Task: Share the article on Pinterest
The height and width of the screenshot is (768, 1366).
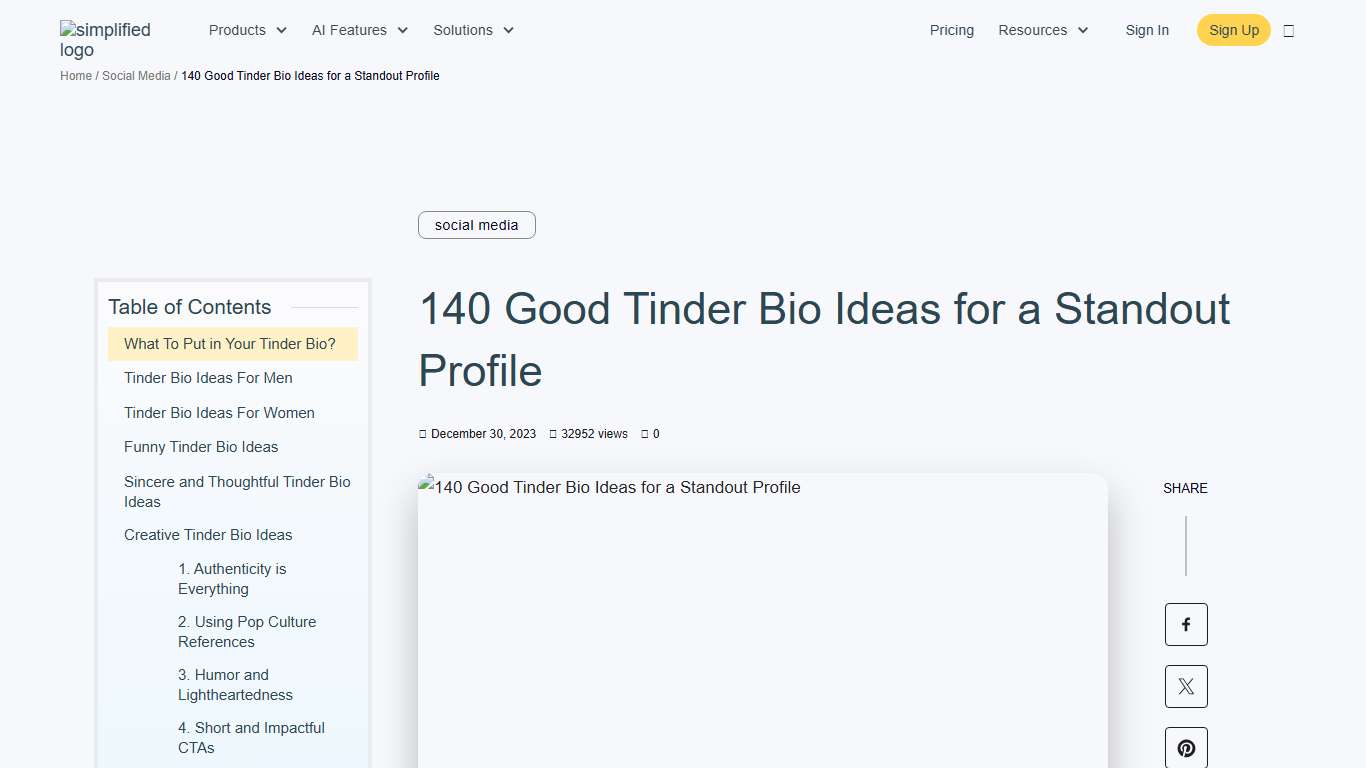Action: [x=1186, y=747]
